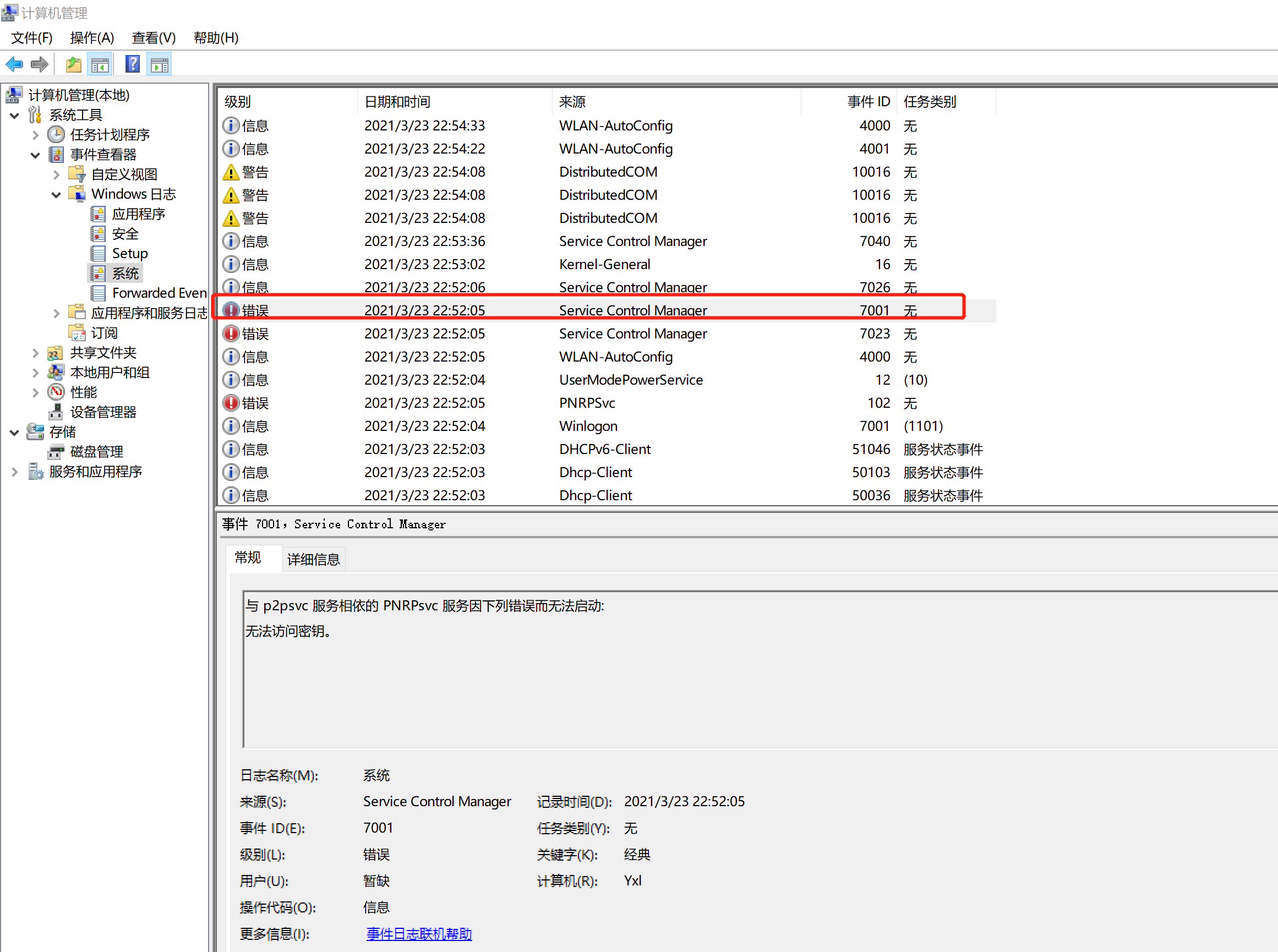Click the Back arrow toolbar icon

pyautogui.click(x=14, y=64)
